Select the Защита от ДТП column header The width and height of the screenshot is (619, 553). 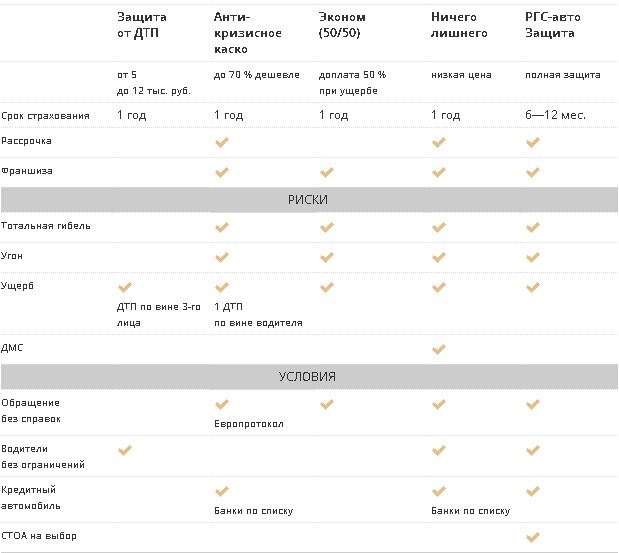point(142,25)
